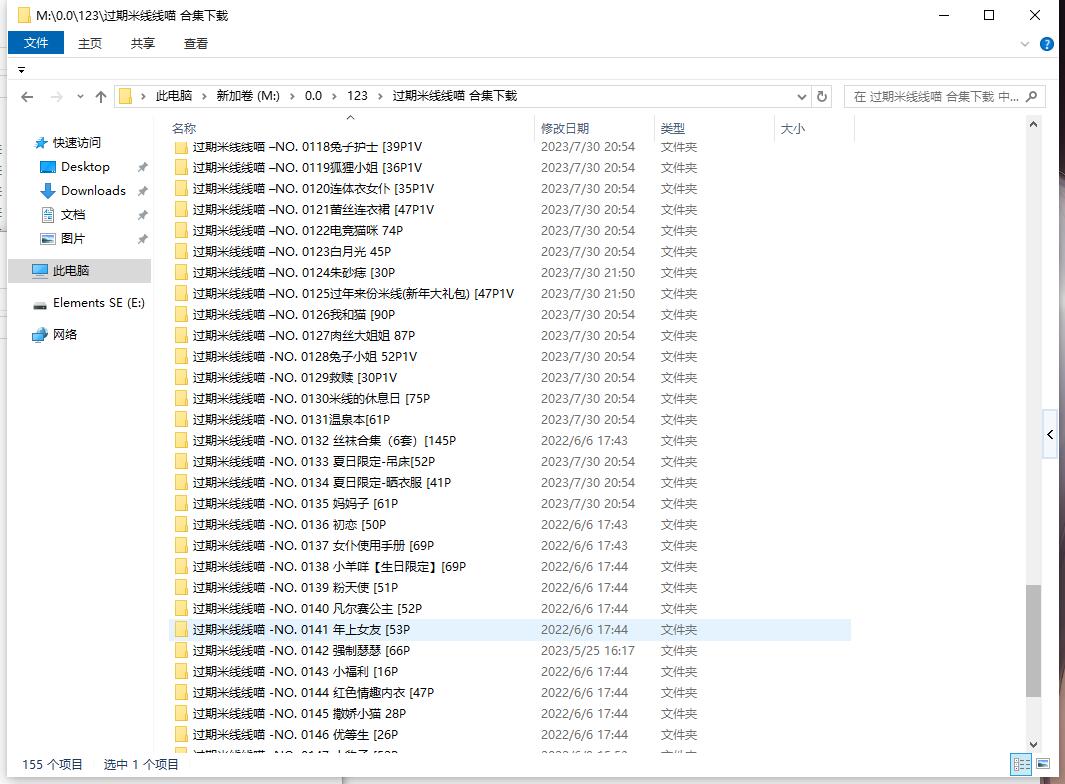Open Desktop in quick access
The width and height of the screenshot is (1065, 784).
(85, 166)
